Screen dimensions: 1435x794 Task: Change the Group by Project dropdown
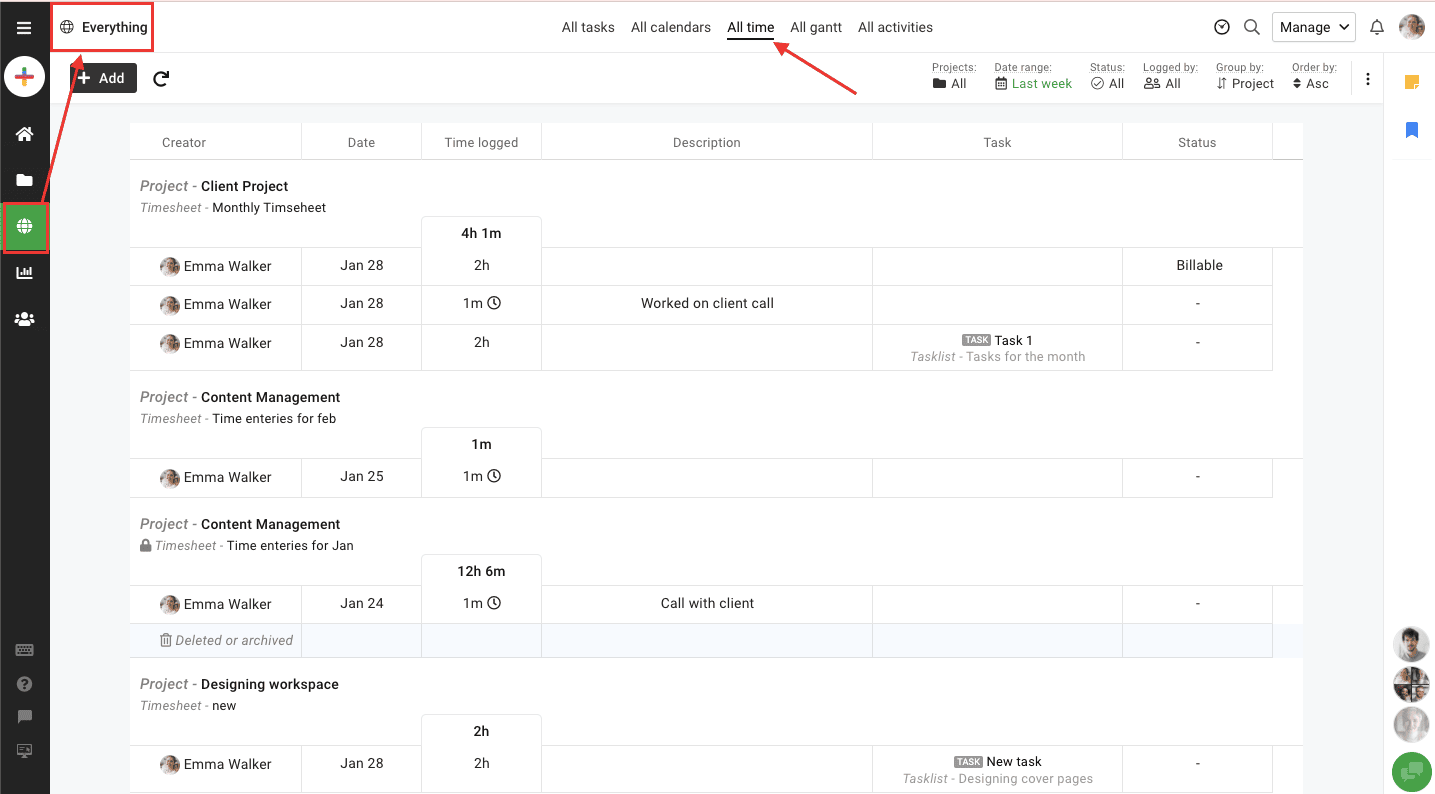coord(1245,84)
